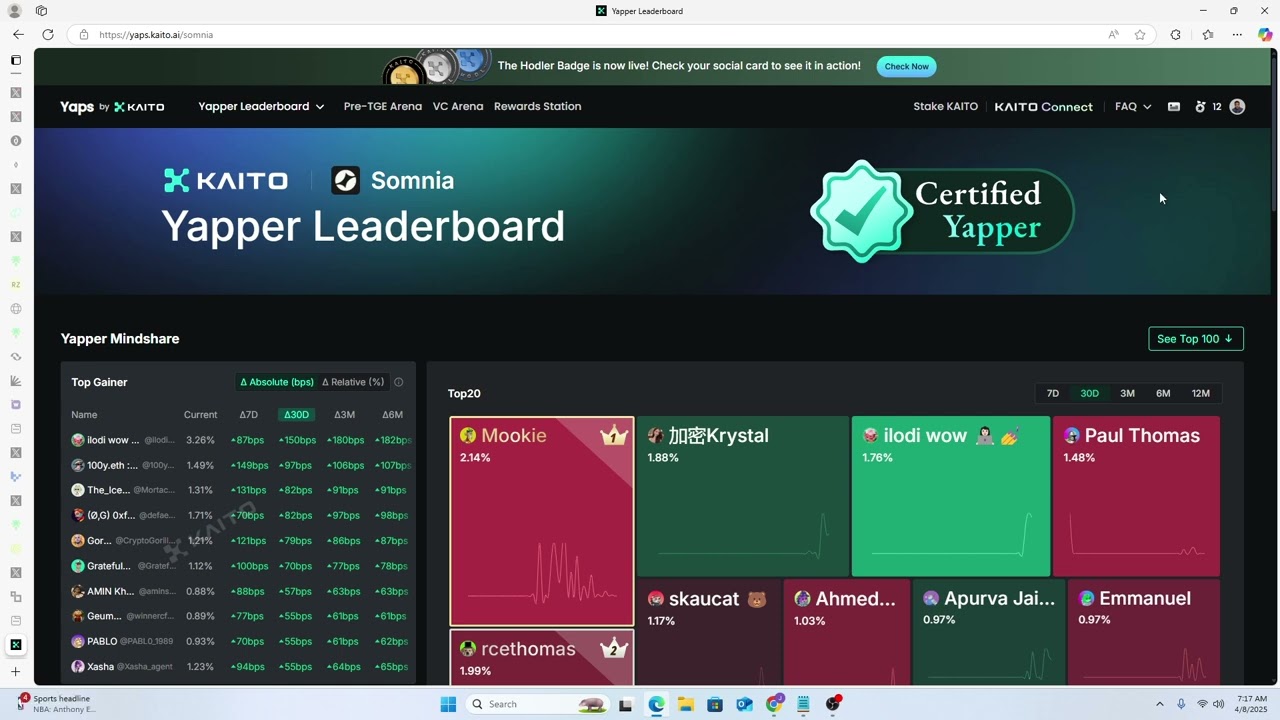Open the Favorites list icon
The height and width of the screenshot is (720, 1280).
1207,34
